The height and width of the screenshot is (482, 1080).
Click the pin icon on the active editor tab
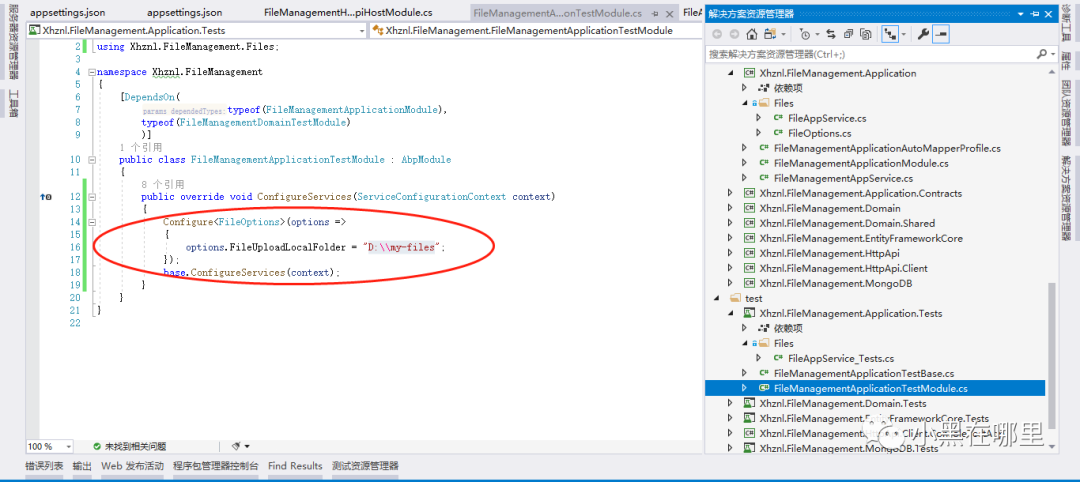(654, 13)
